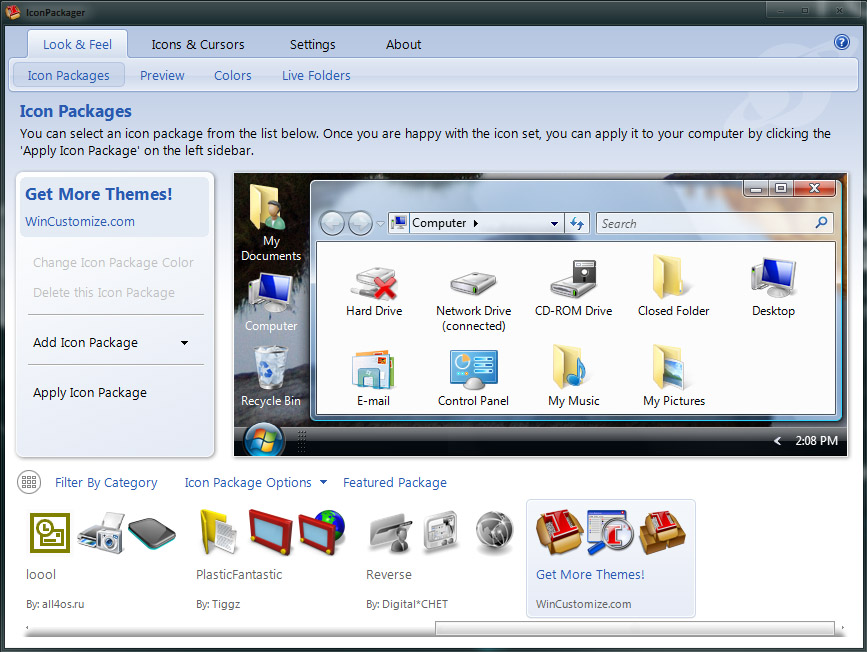Click the back arrow in preview explorer

pos(332,223)
